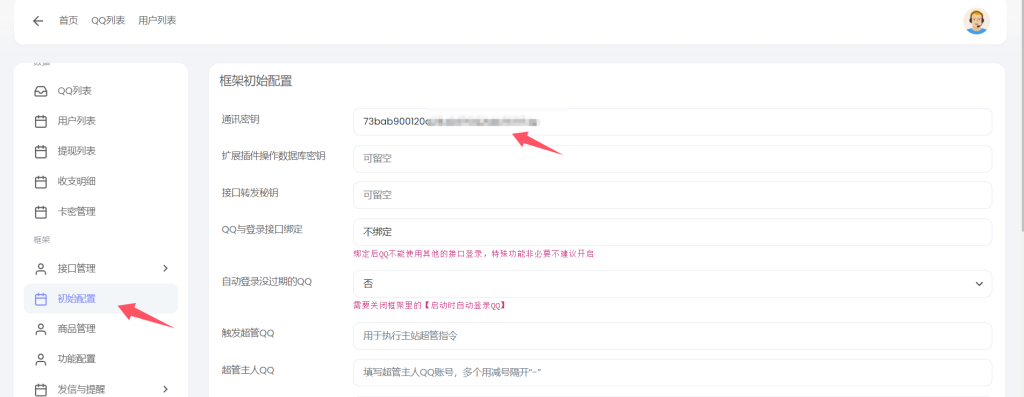Click the QQ与登录接口绑定 label

coord(263,229)
